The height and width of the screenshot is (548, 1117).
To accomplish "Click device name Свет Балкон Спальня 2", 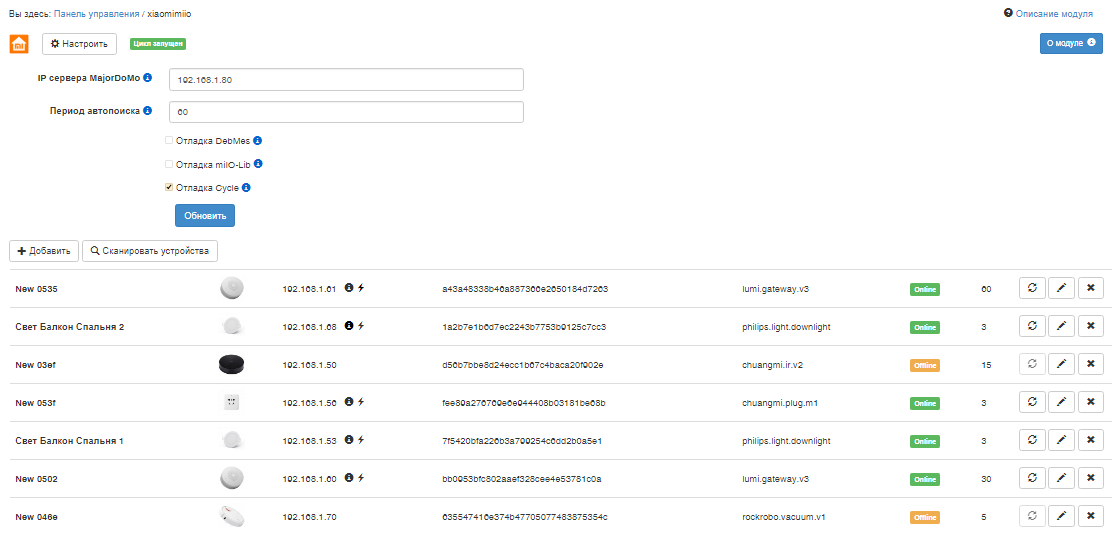I will tap(70, 327).
